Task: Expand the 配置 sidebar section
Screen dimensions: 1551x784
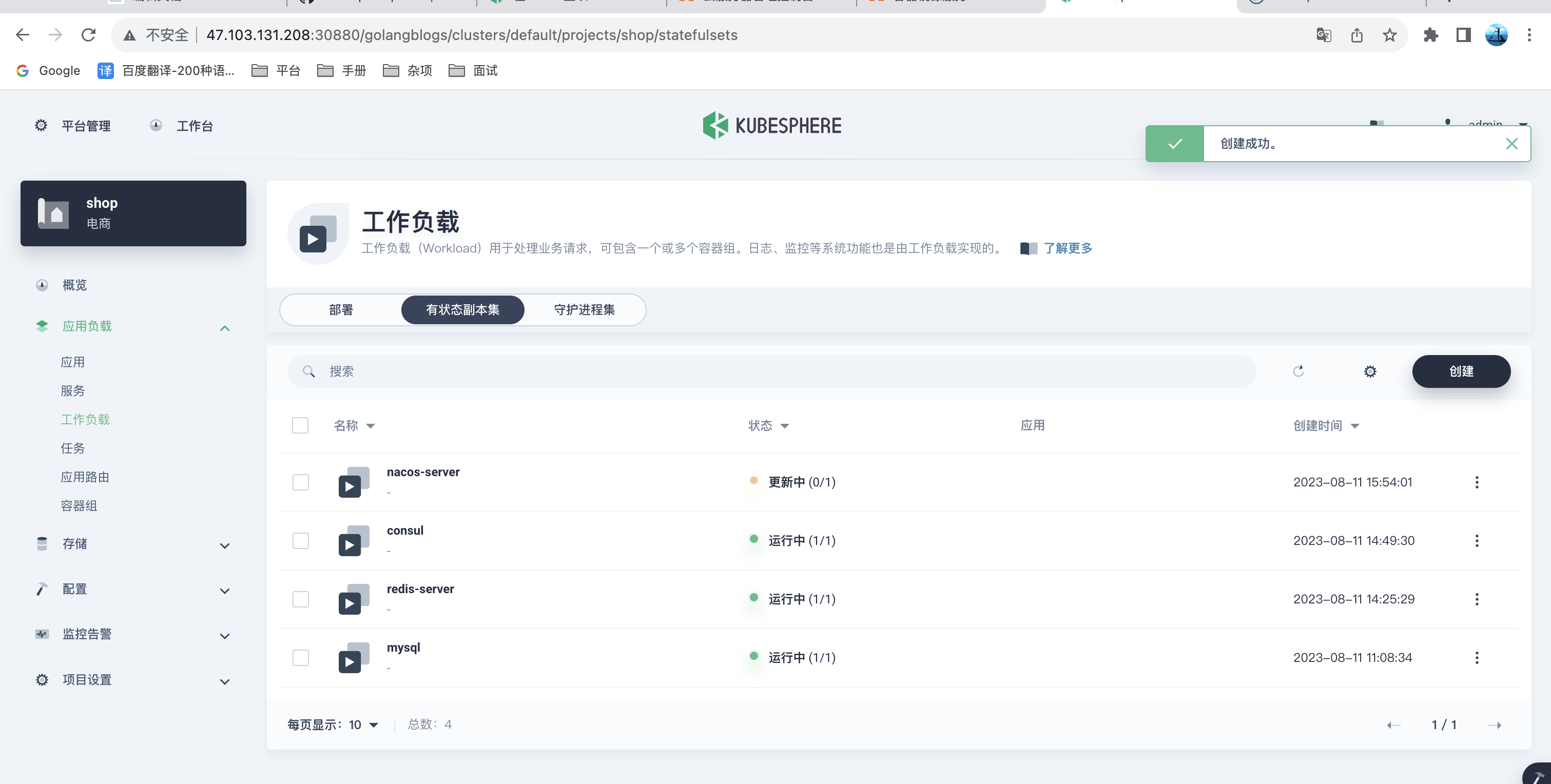Action: 225,591
